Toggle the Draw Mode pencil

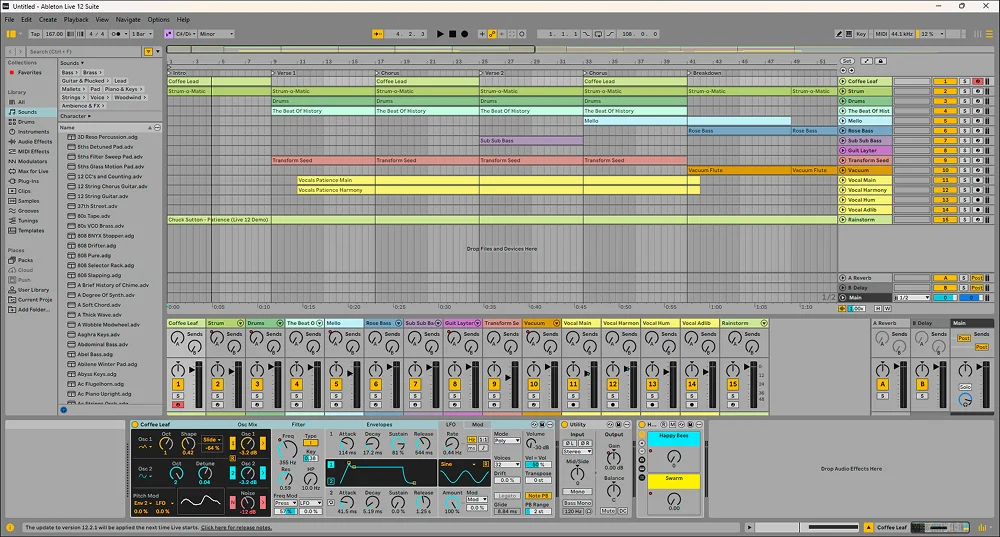(839, 34)
